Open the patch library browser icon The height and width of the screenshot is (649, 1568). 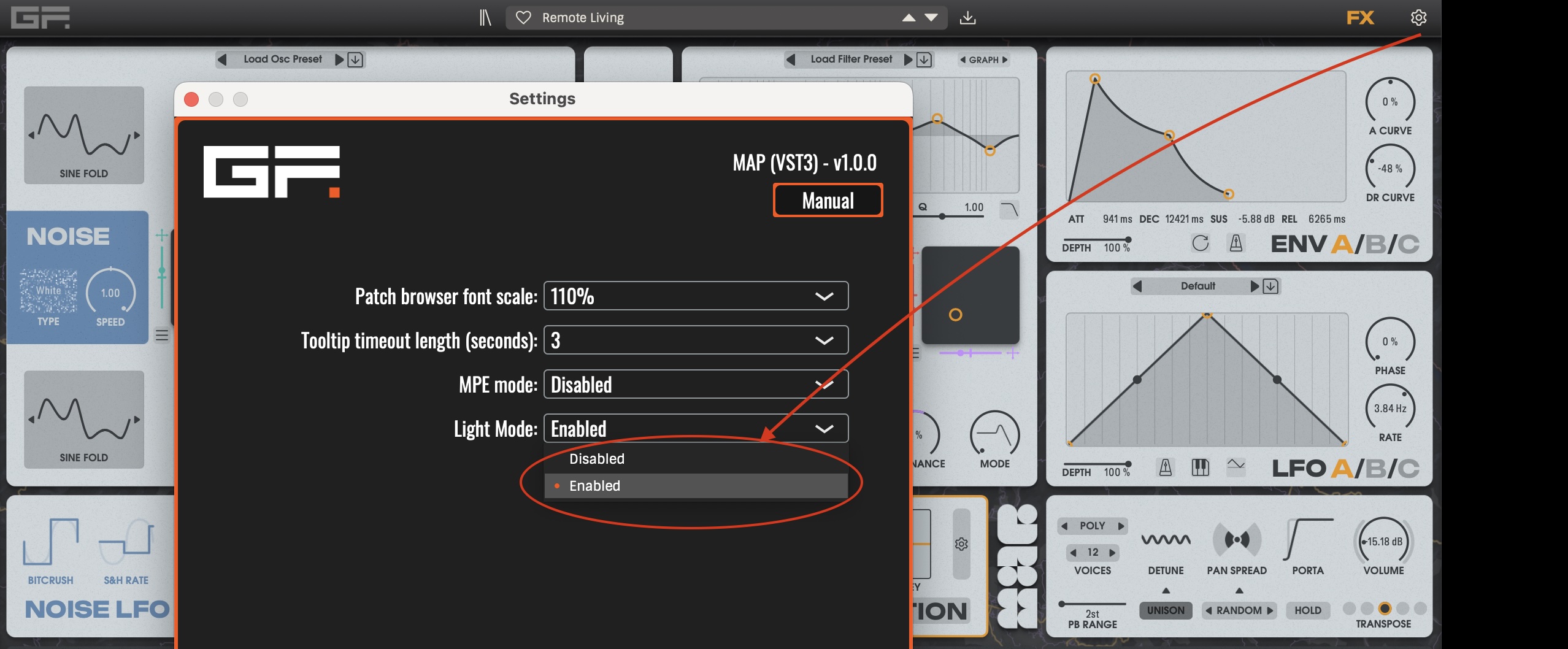(485, 18)
